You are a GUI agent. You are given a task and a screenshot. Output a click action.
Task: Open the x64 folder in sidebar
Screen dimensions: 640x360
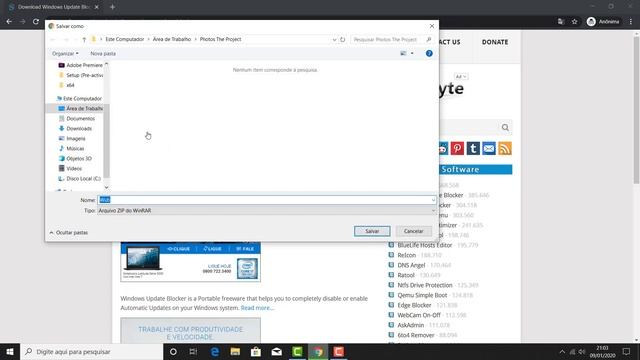[67, 85]
